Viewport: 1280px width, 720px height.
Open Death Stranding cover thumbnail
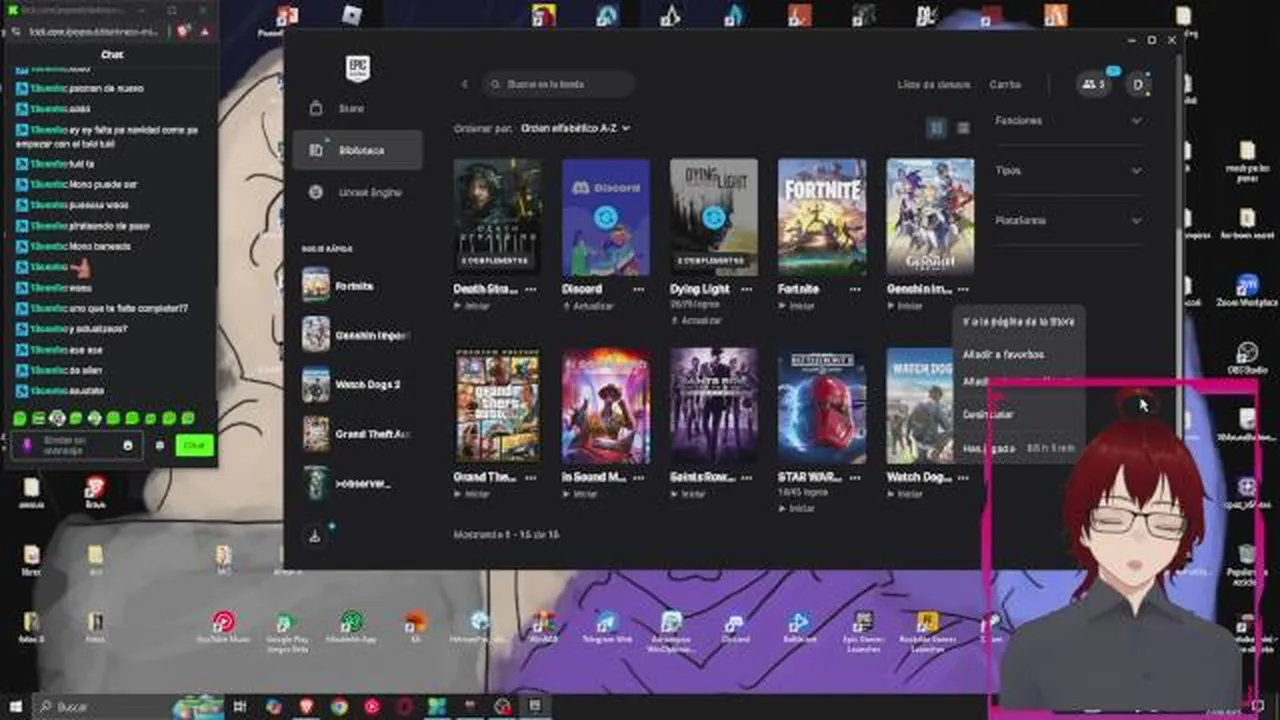coord(497,216)
